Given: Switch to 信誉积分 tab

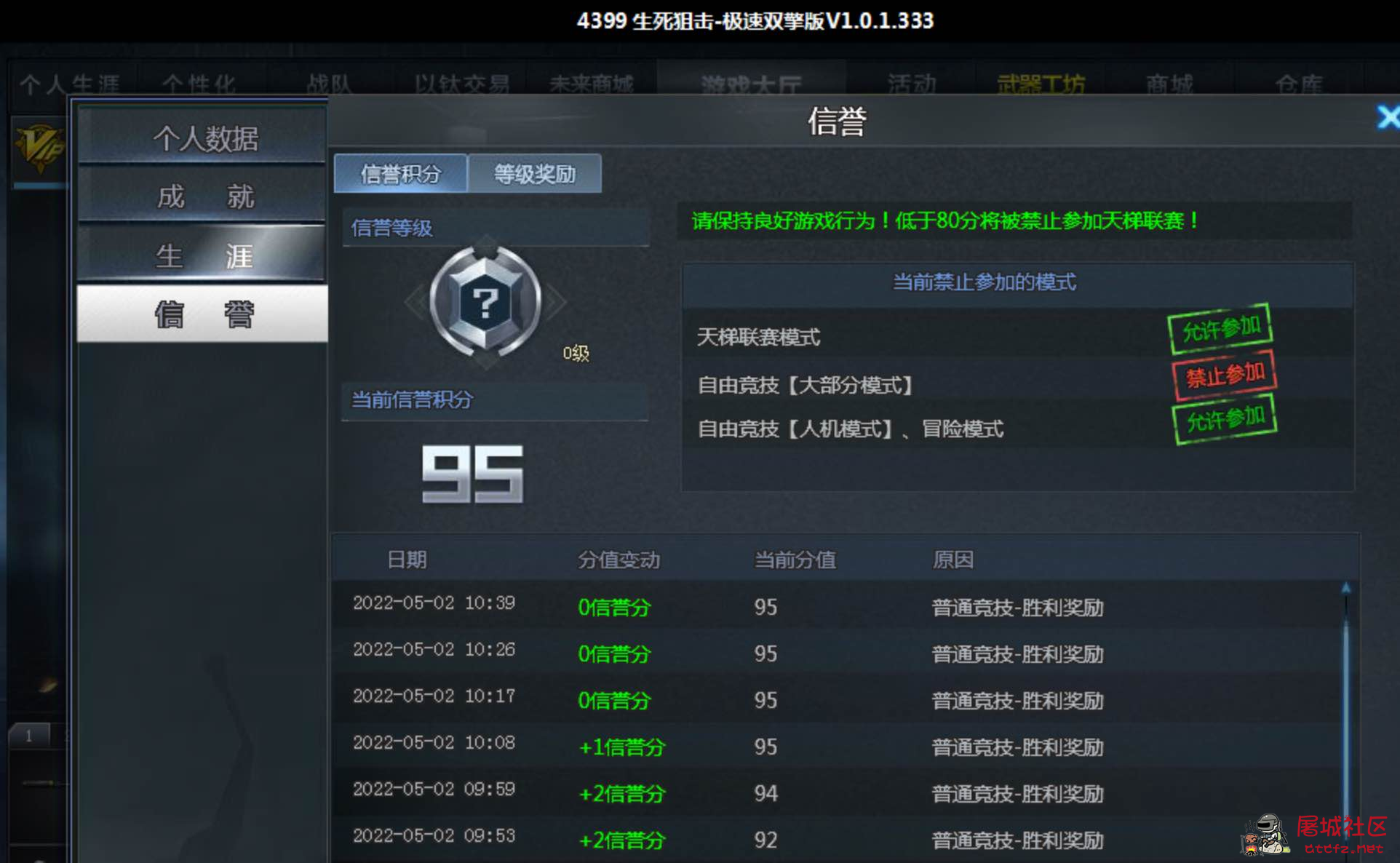Looking at the screenshot, I should click(400, 173).
